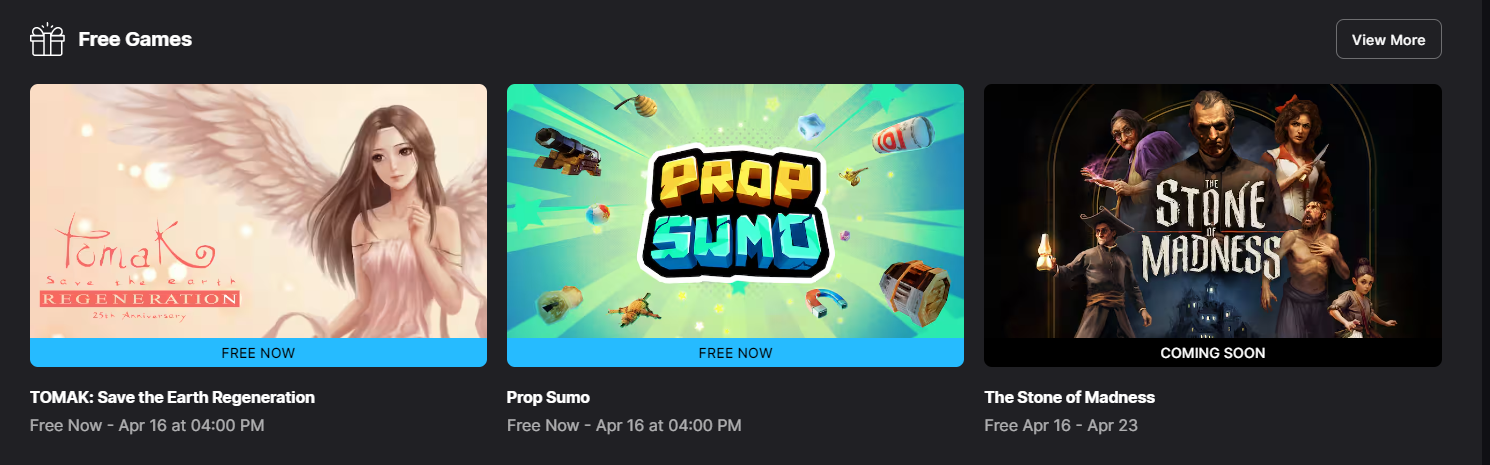Screen dimensions: 1490x465
Task: Click the gift box icon beside Free Games
Action: [47, 40]
